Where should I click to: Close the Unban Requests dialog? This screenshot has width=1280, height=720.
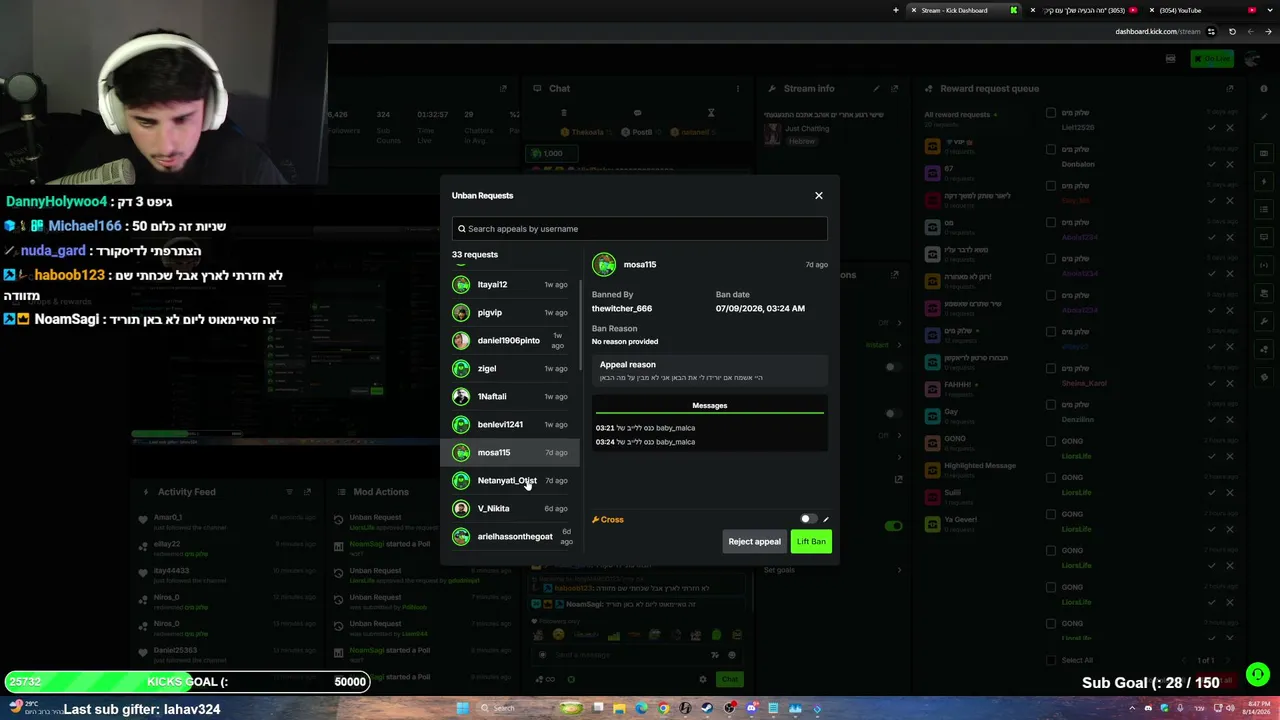coord(819,196)
